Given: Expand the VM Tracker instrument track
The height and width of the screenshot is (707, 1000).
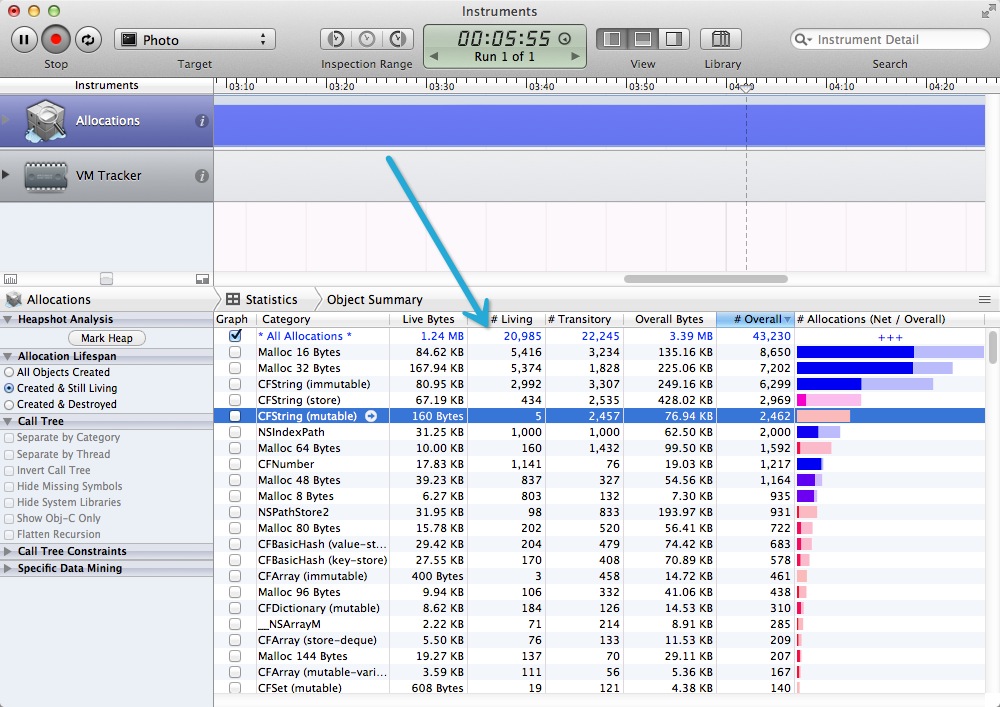Looking at the screenshot, I should (6, 175).
